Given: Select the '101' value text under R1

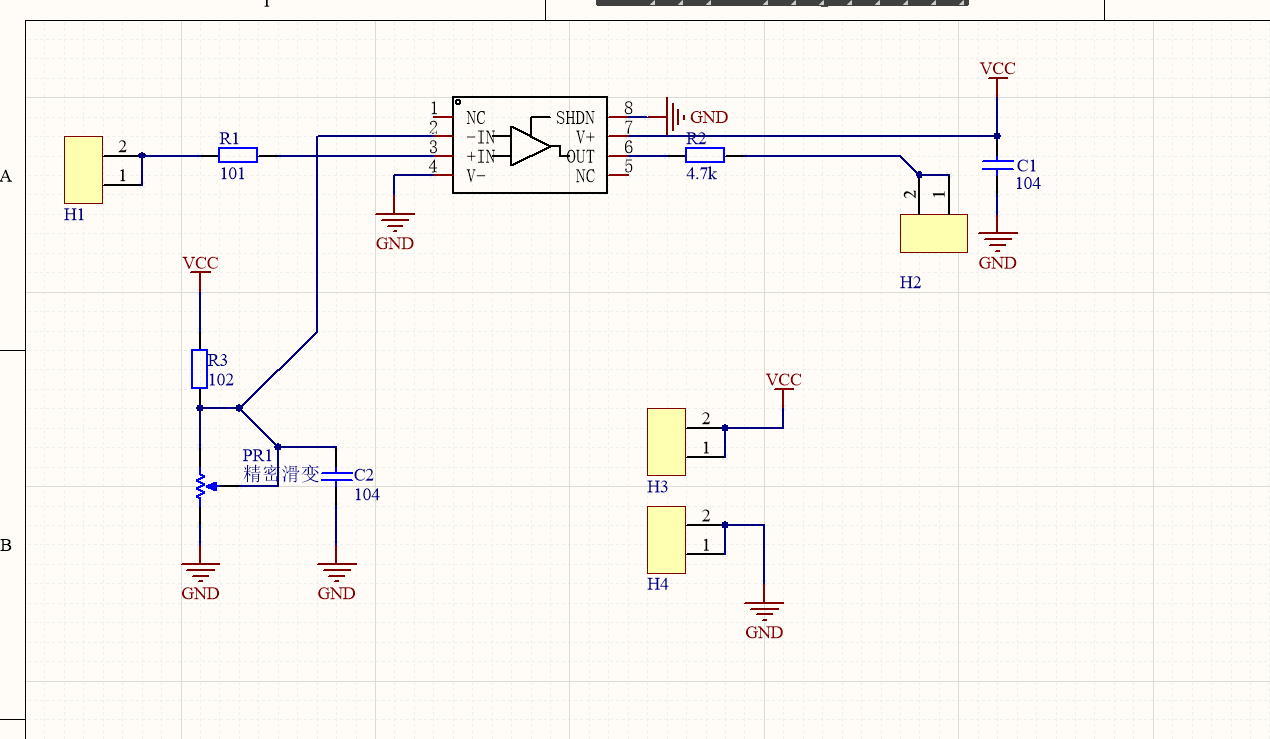Looking at the screenshot, I should pos(232,173).
